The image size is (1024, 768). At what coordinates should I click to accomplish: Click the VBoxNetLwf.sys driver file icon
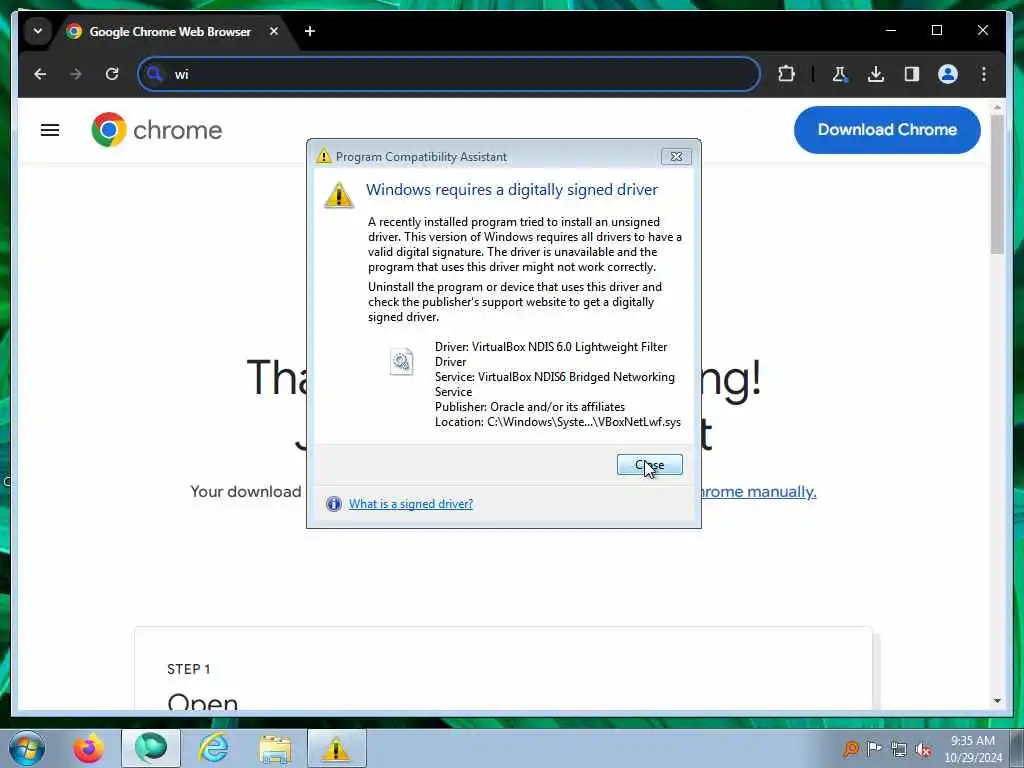(401, 362)
